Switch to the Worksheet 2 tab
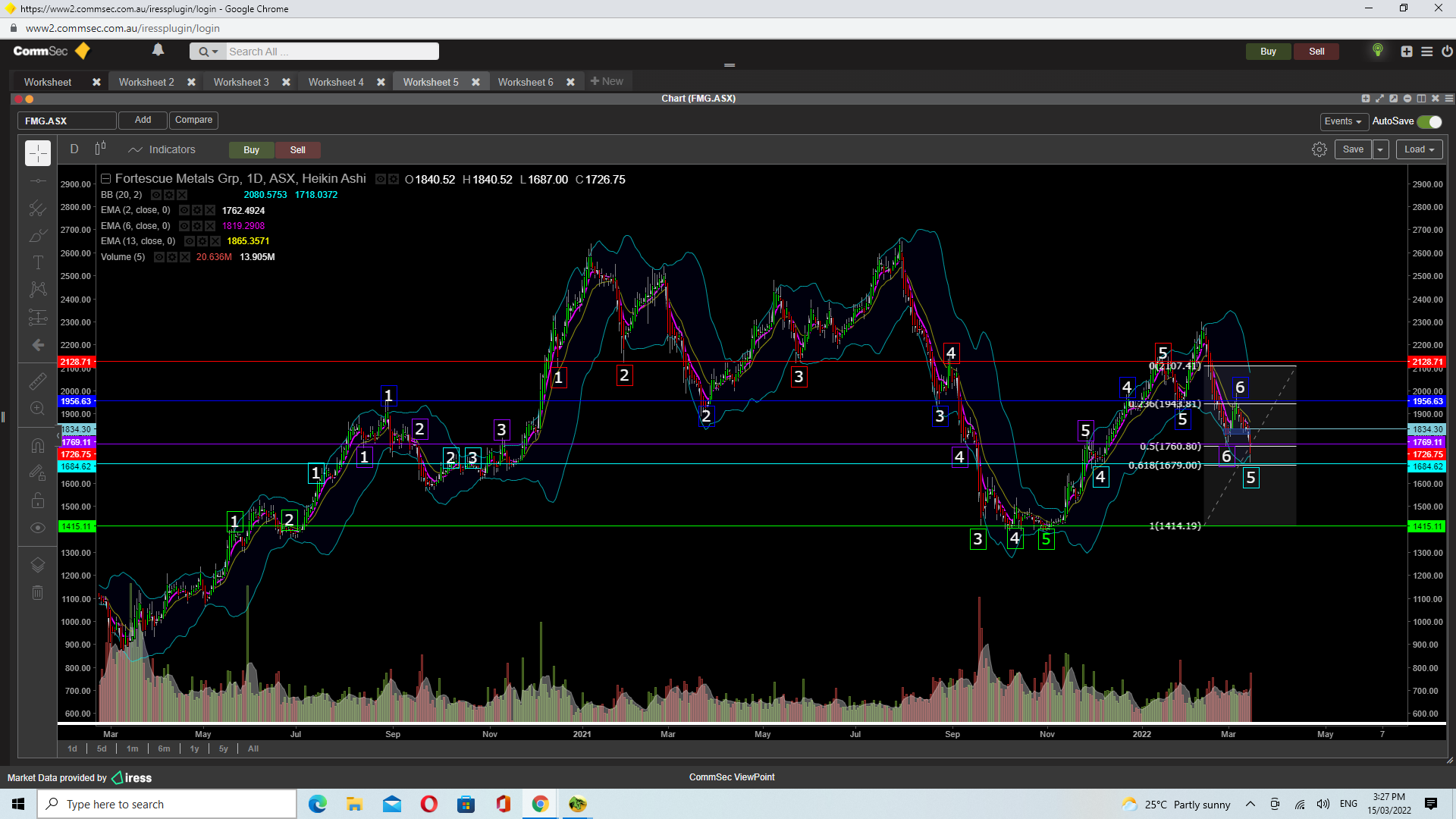Screen dimensions: 1456x819 [146, 82]
